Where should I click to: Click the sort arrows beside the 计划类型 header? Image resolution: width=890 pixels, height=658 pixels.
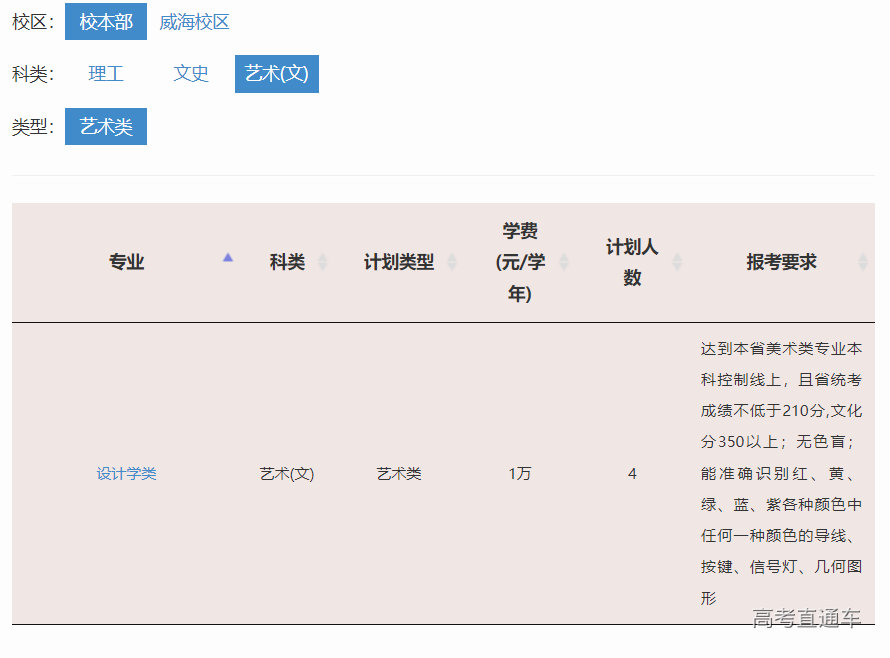(452, 262)
